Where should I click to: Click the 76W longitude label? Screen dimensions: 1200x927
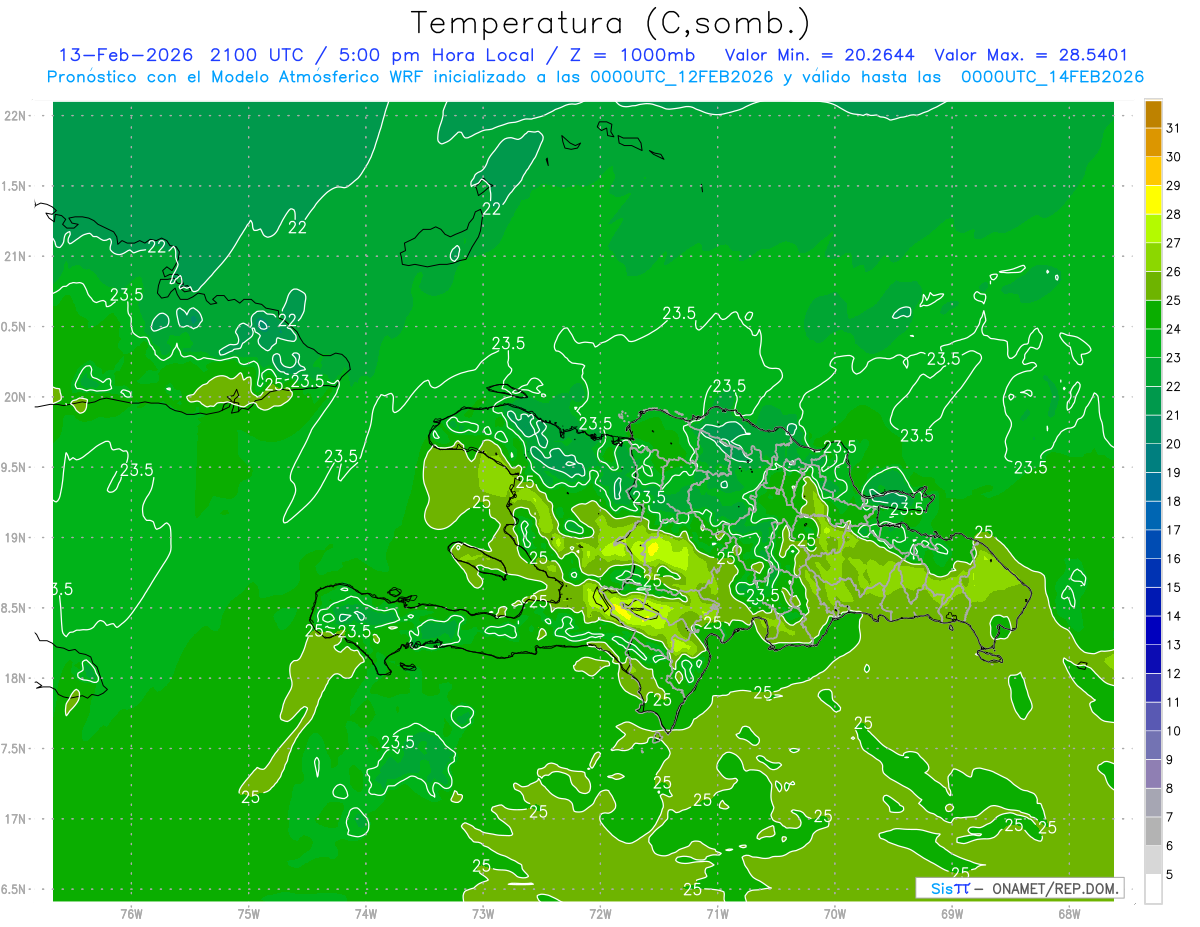(131, 914)
